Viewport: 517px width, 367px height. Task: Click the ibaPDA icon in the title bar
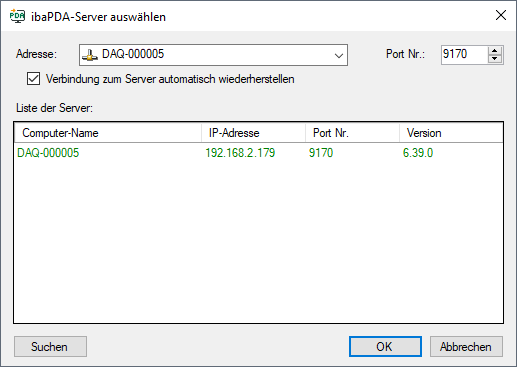(x=17, y=16)
